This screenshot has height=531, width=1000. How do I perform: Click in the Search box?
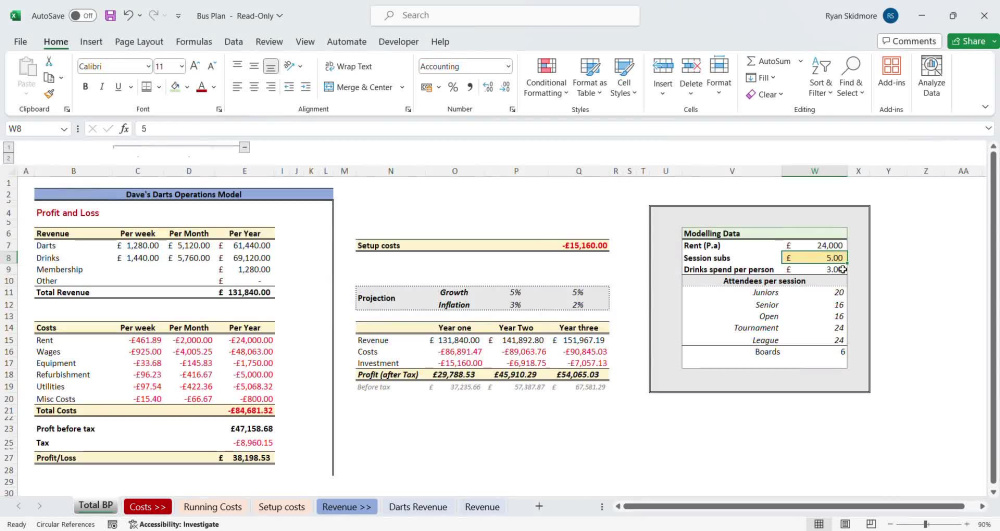click(x=505, y=15)
